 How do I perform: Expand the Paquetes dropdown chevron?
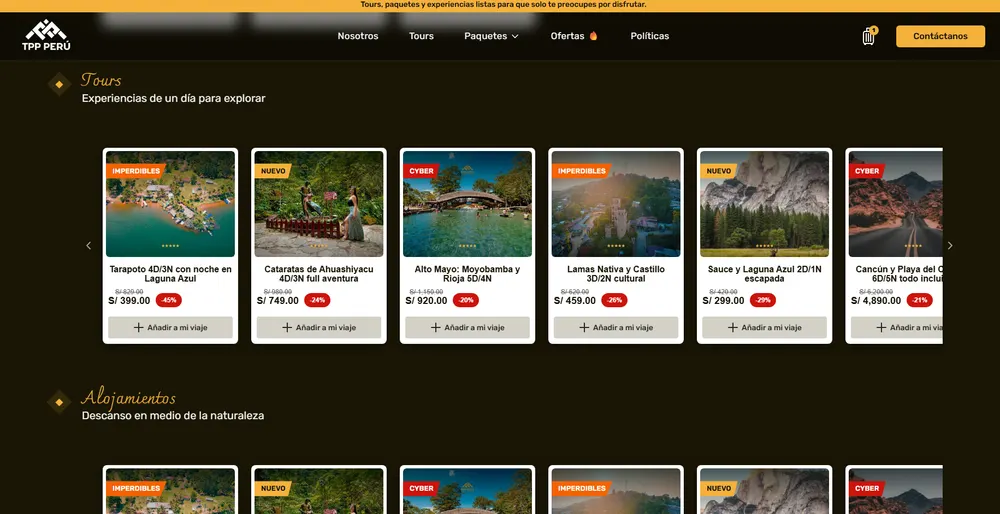(515, 36)
